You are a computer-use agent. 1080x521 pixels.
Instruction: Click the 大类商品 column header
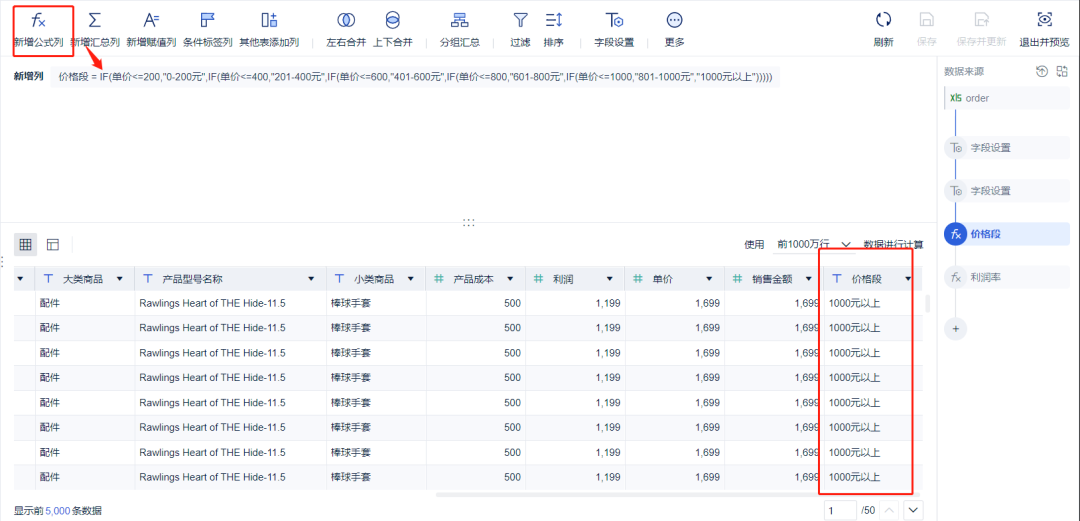(x=85, y=278)
